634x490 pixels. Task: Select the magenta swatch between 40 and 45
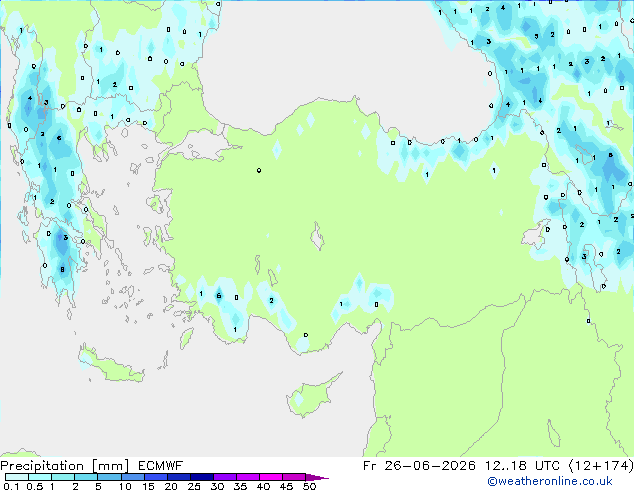[x=271, y=477]
